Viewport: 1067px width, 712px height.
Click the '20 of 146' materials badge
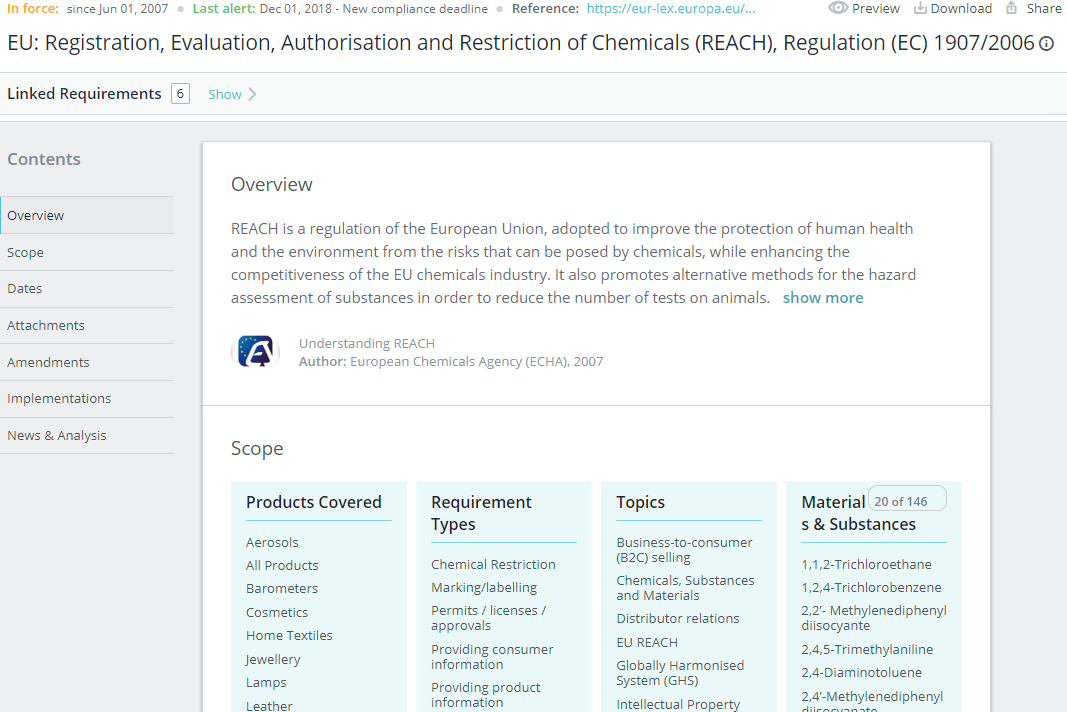(x=906, y=498)
